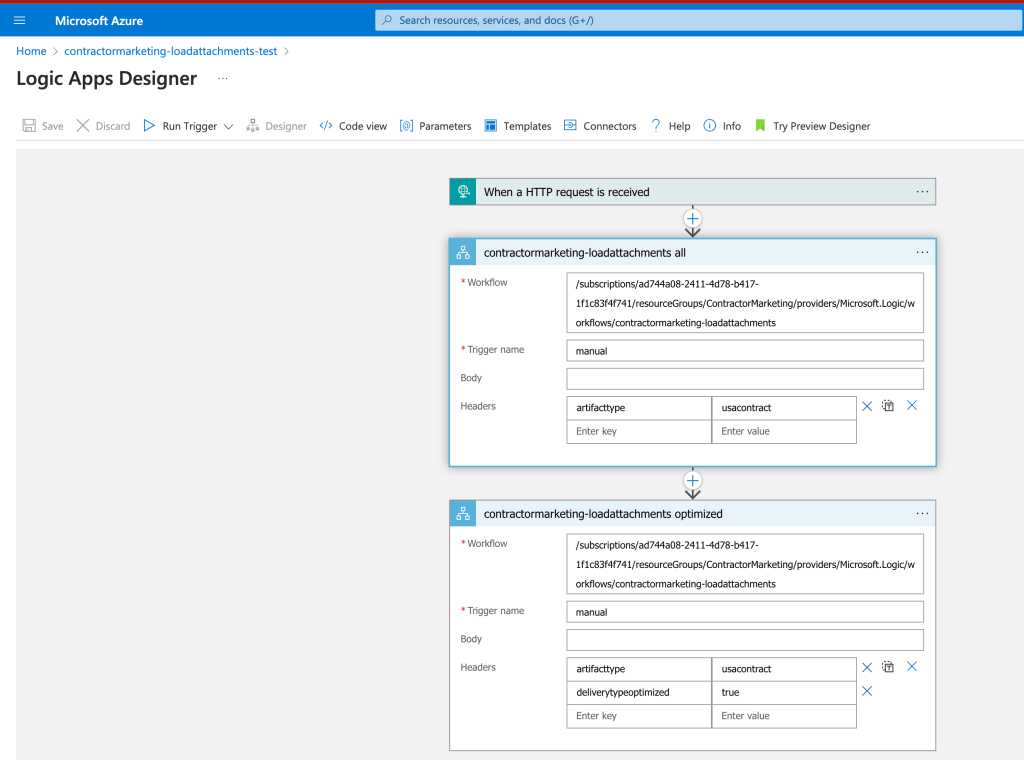Open options menu for HTTP request trigger
The image size is (1024, 760).
pyautogui.click(x=922, y=192)
